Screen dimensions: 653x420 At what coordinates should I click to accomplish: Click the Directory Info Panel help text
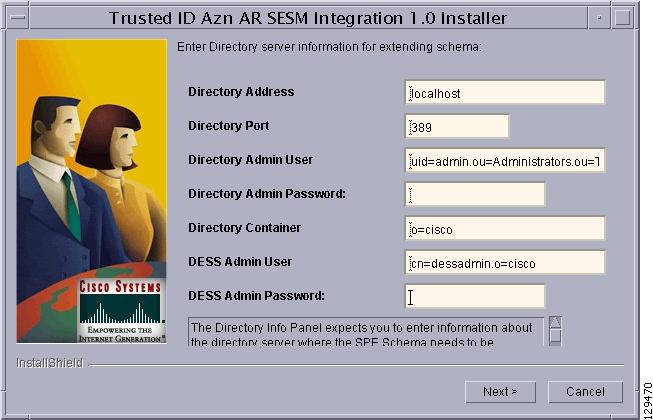[365, 332]
